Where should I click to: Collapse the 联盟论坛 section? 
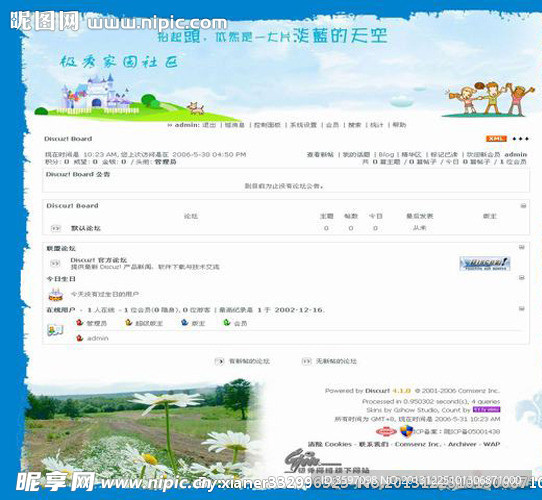point(522,247)
